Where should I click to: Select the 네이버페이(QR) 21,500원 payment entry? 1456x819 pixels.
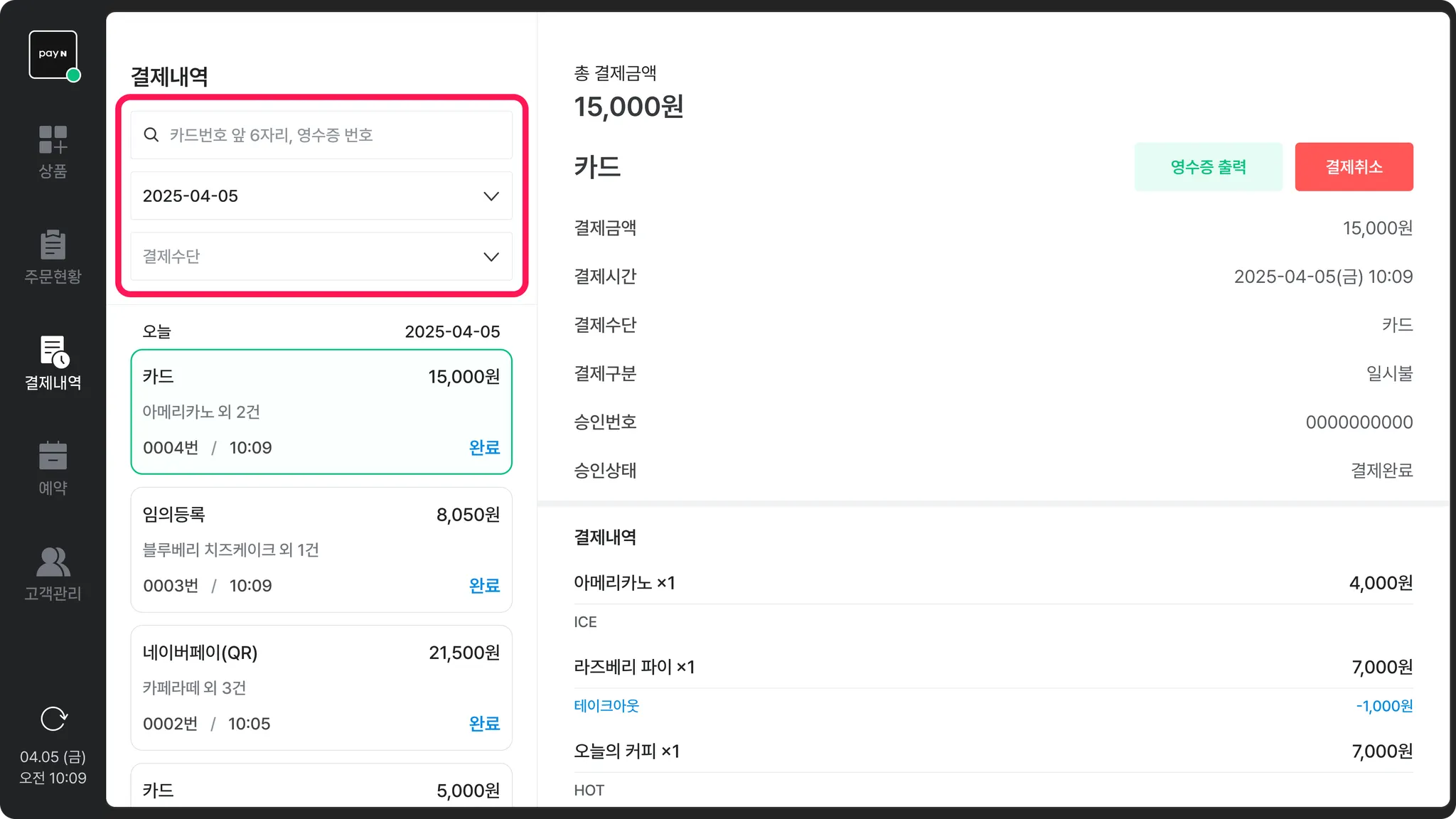tap(321, 687)
